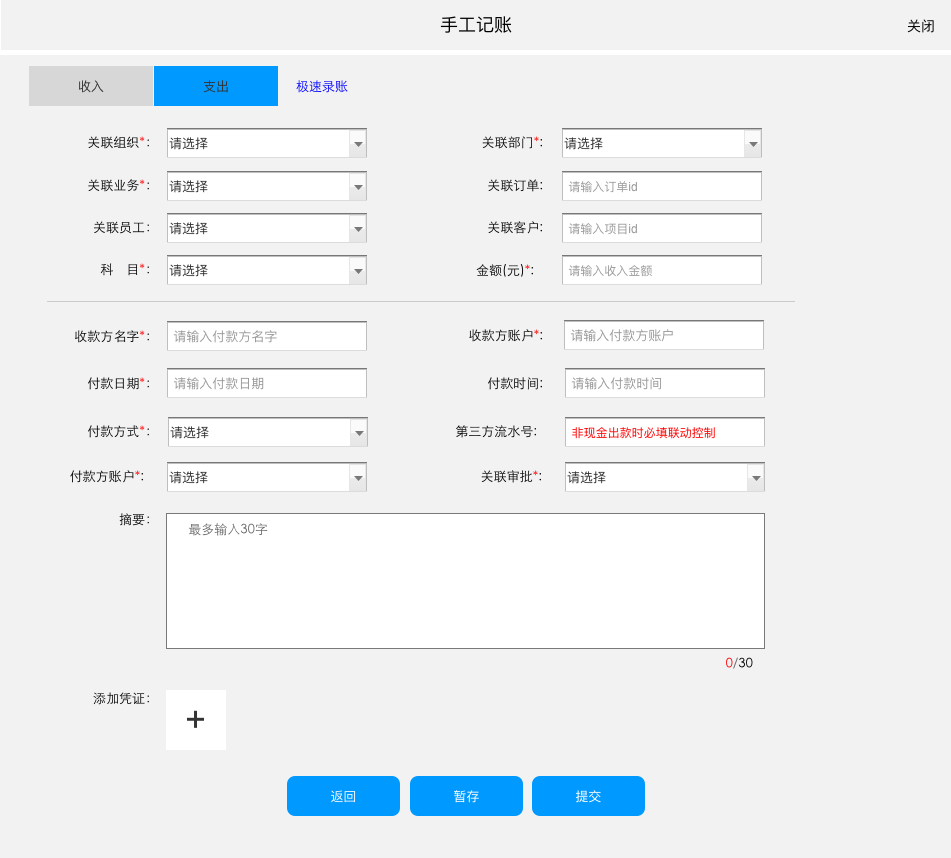This screenshot has width=951, height=858.
Task: Focus the 金额(元) amount field
Action: (x=662, y=269)
